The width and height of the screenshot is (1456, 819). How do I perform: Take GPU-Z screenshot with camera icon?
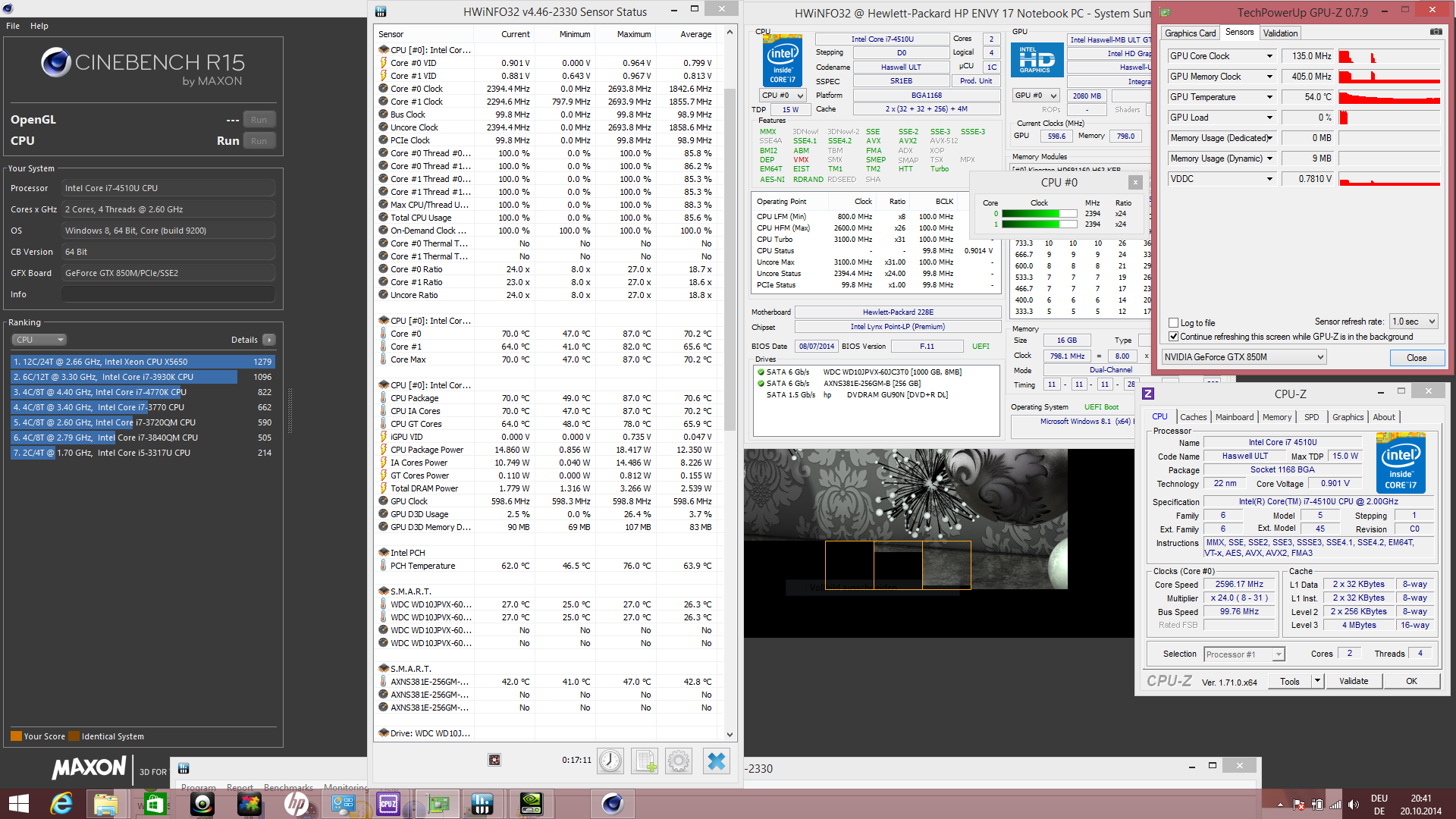(1436, 32)
